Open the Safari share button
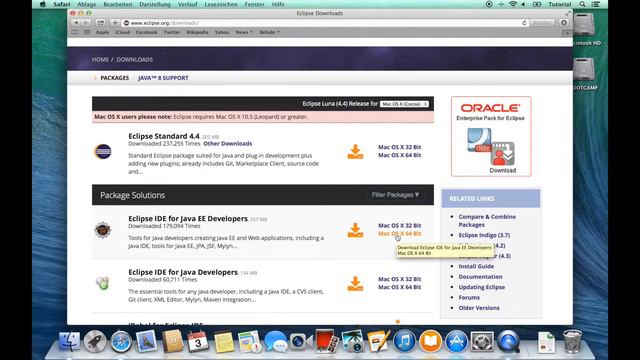 100,23
